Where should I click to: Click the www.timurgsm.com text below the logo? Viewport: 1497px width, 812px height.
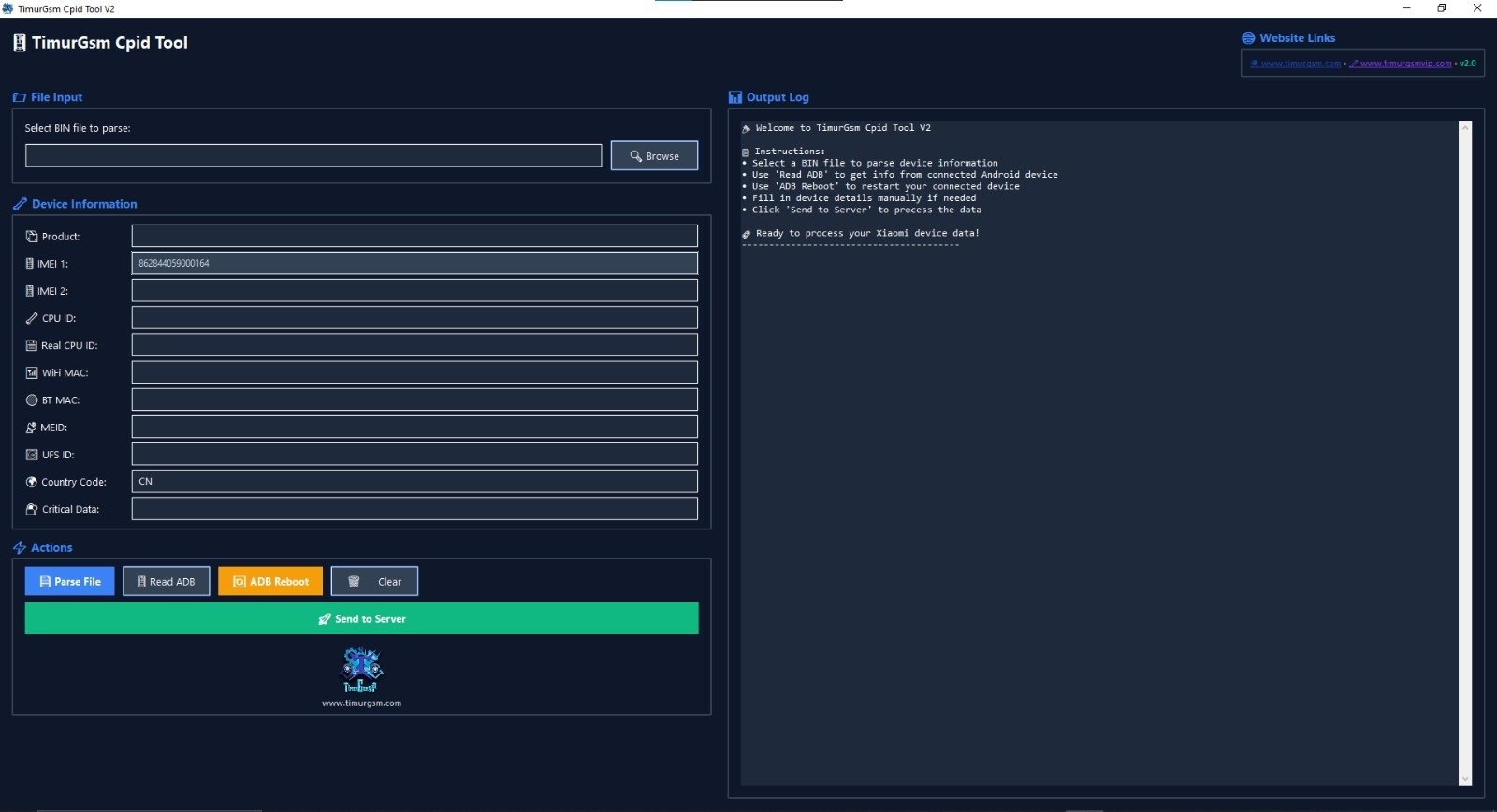[x=361, y=703]
